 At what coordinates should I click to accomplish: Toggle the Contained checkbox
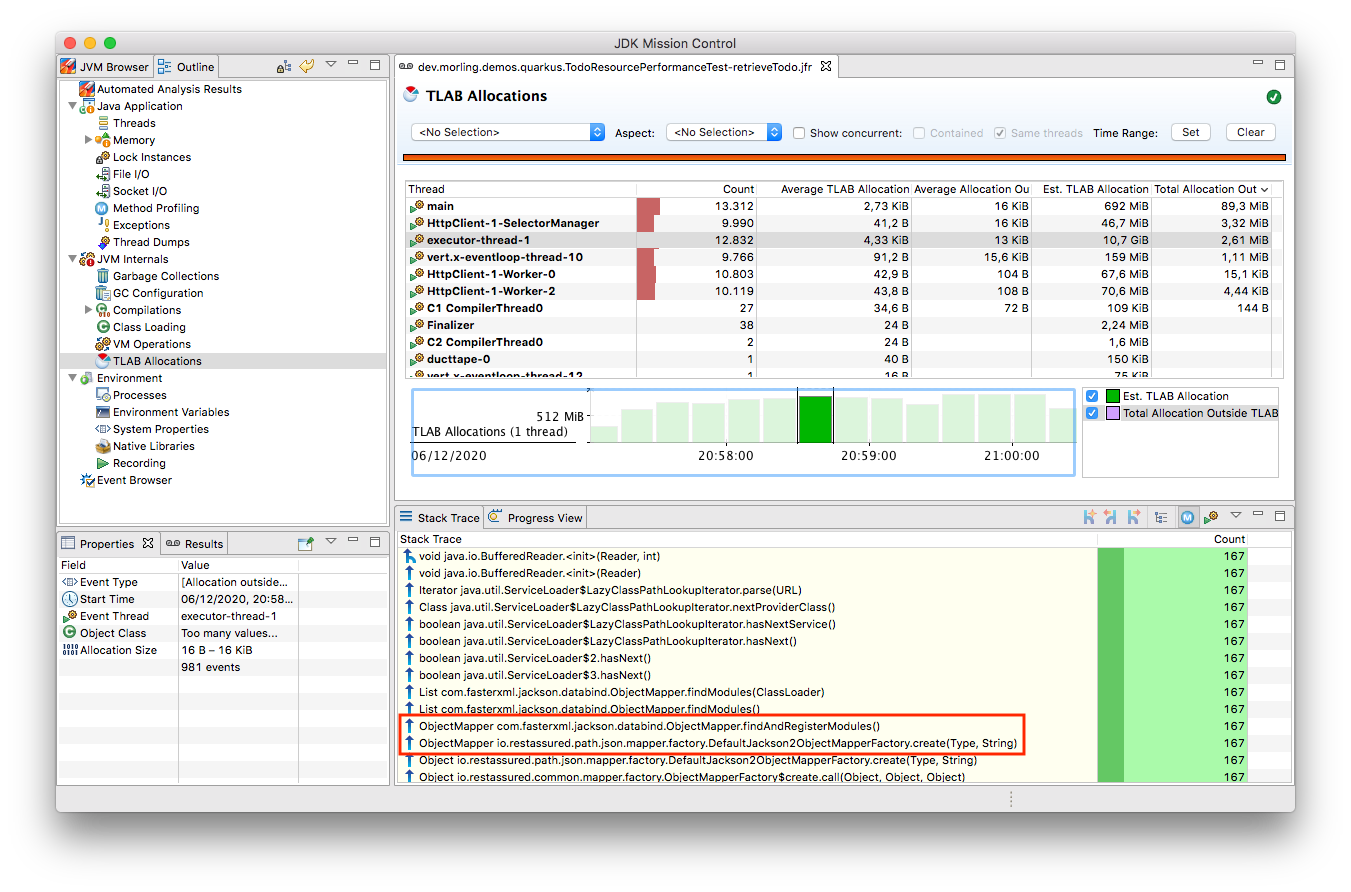(918, 133)
